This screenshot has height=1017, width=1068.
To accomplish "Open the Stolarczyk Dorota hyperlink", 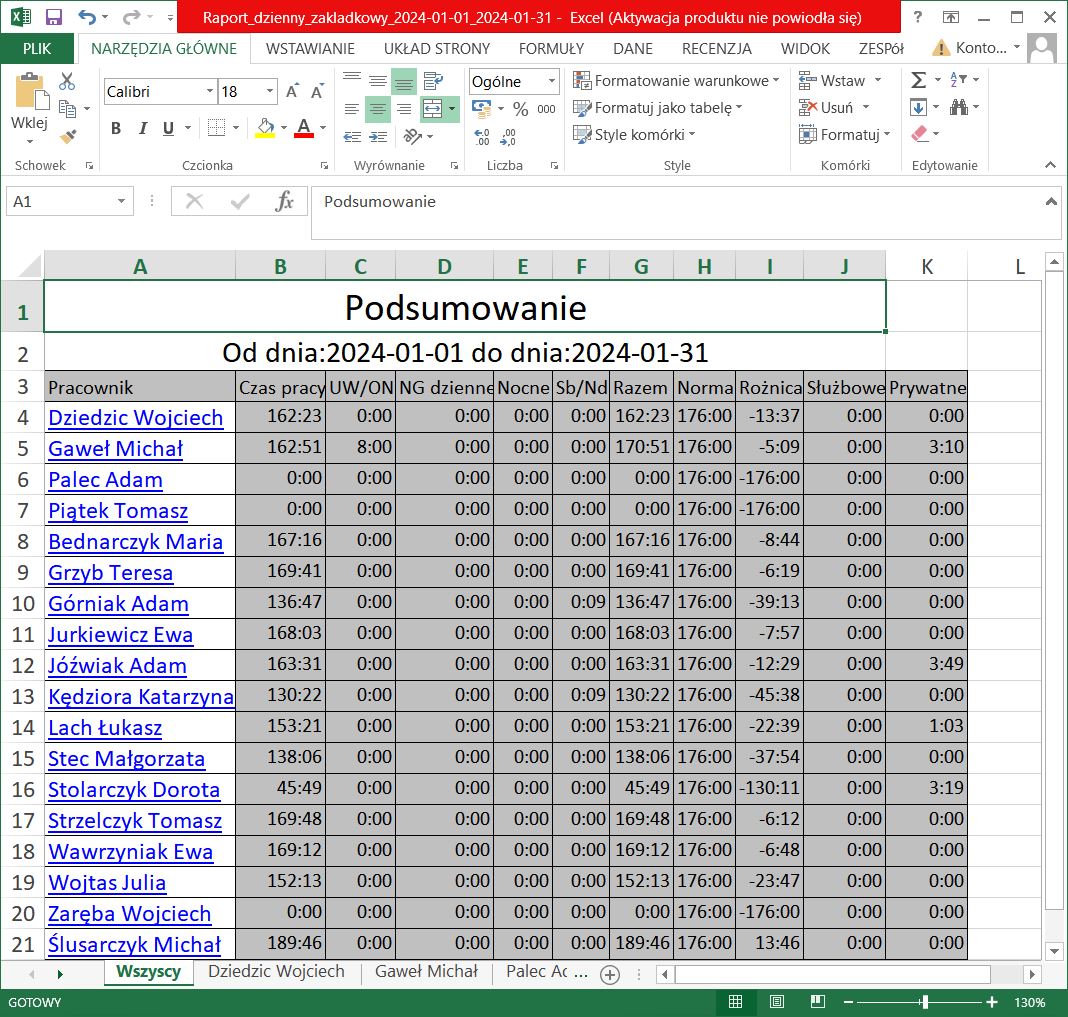I will (x=134, y=790).
